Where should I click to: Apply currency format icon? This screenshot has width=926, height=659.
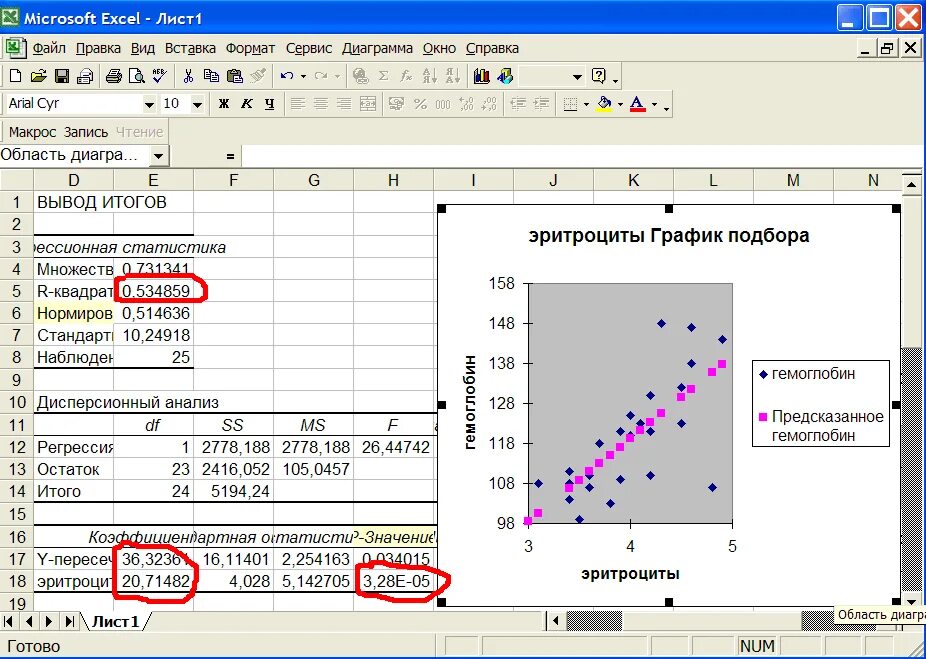(x=396, y=105)
